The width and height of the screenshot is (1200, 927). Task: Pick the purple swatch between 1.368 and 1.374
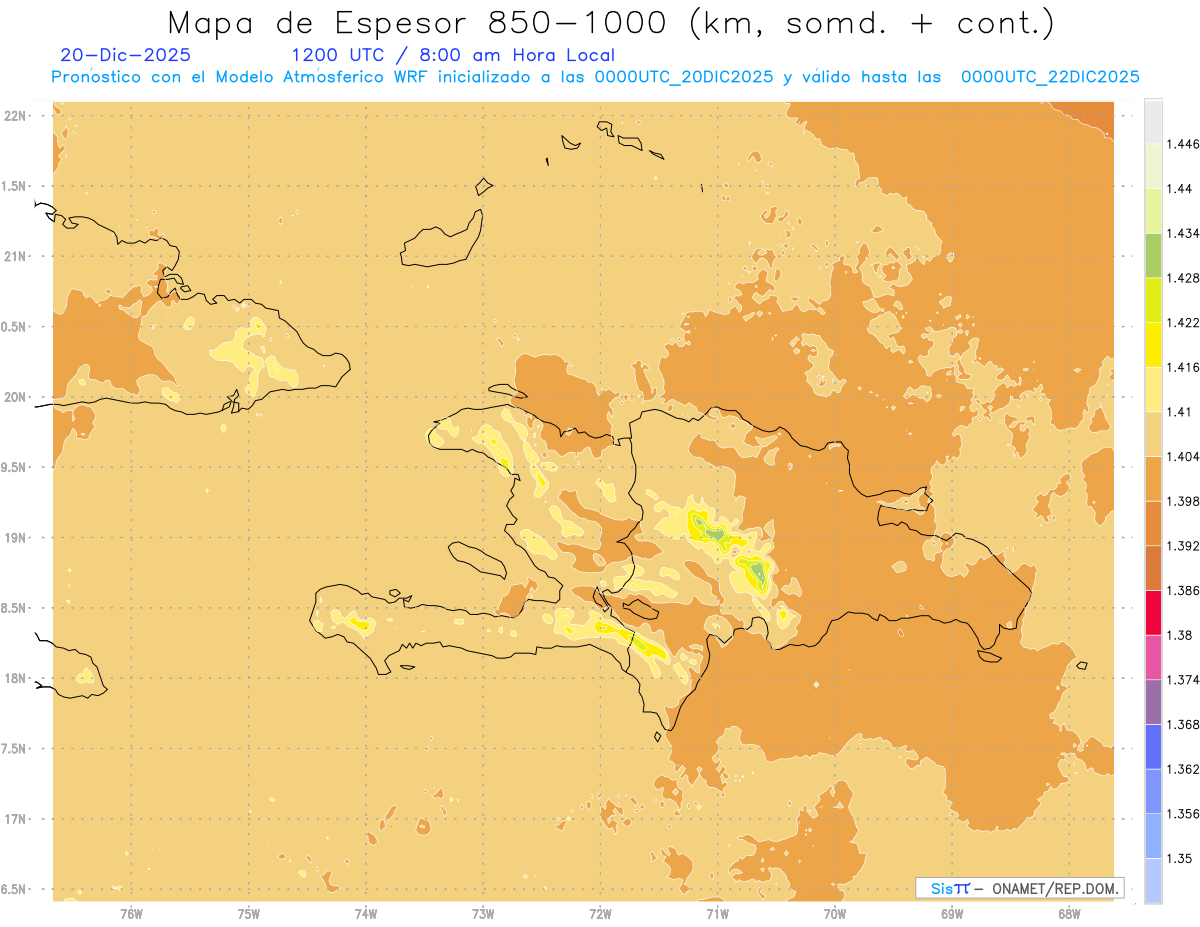[x=1153, y=702]
